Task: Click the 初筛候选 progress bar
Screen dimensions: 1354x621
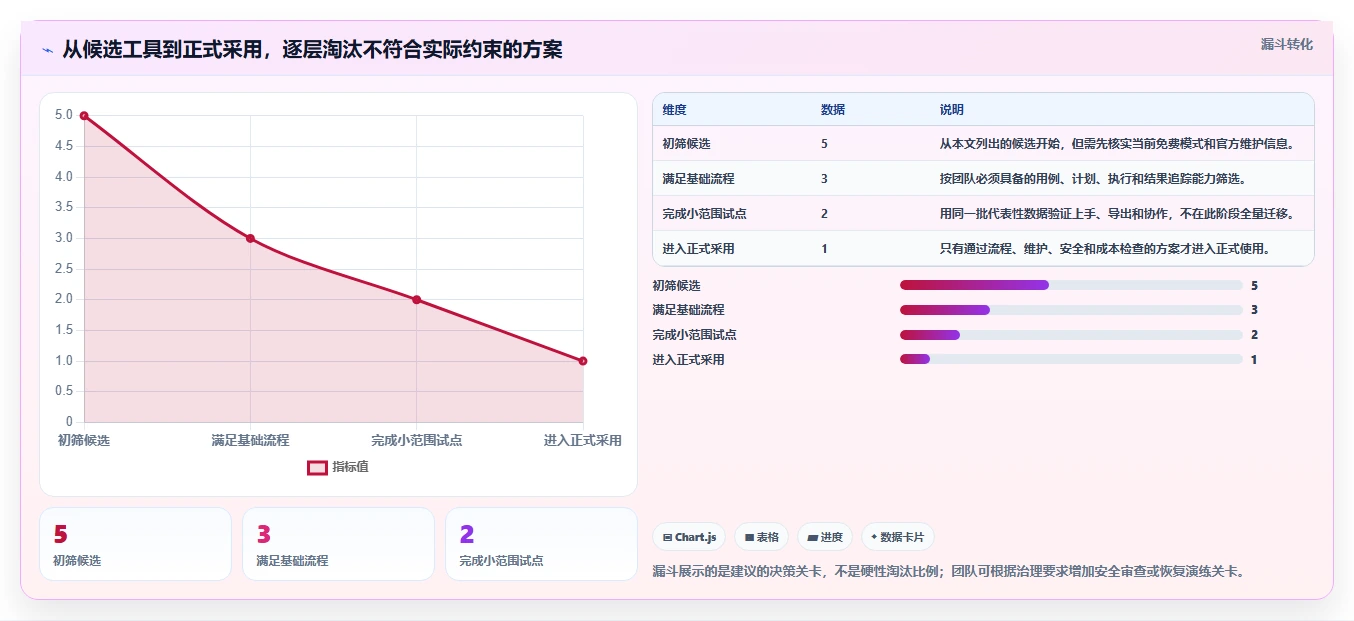Action: point(1071,285)
